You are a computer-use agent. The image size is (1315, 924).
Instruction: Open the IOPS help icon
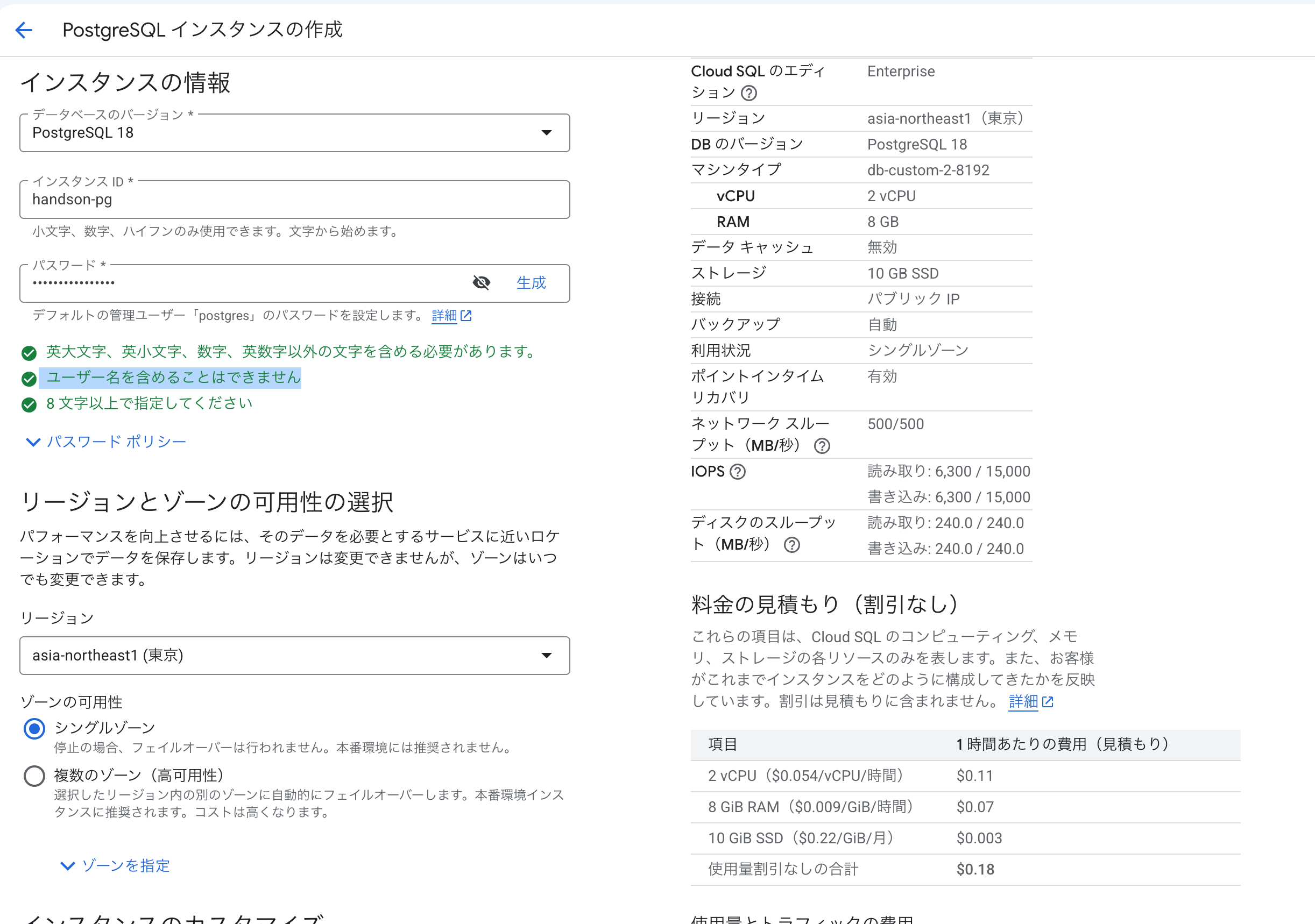coord(738,472)
